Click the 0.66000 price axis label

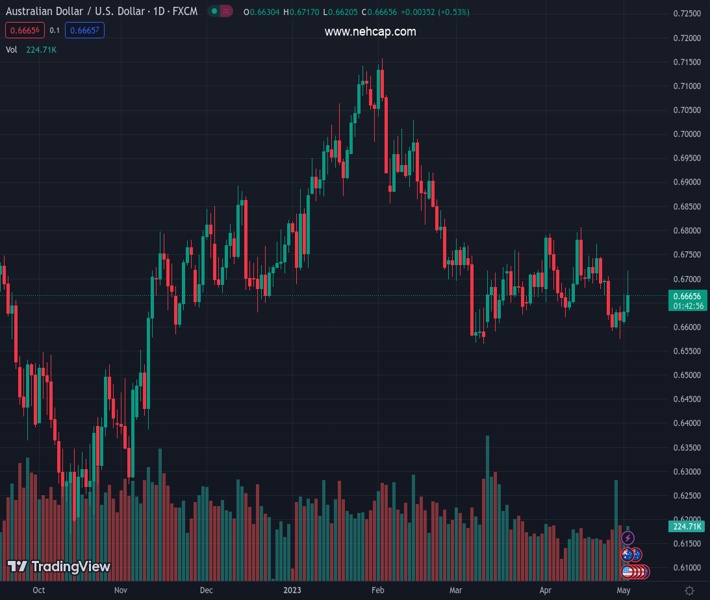[687, 327]
